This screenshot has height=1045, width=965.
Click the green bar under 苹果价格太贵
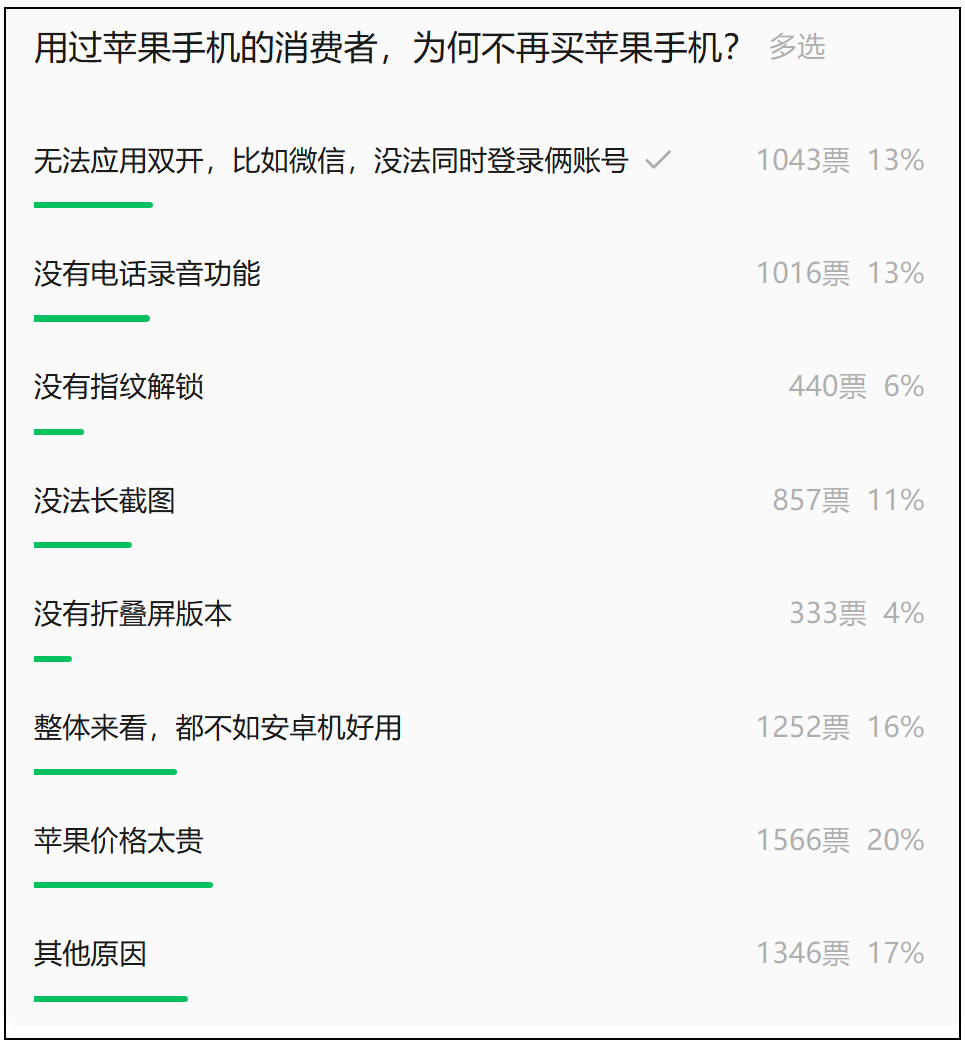[123, 885]
